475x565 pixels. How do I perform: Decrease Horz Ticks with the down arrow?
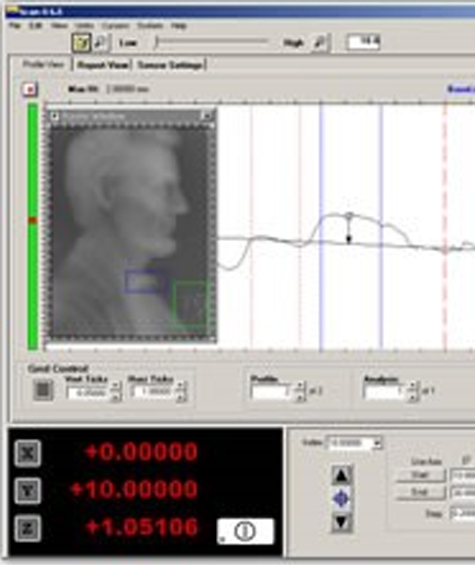point(181,397)
